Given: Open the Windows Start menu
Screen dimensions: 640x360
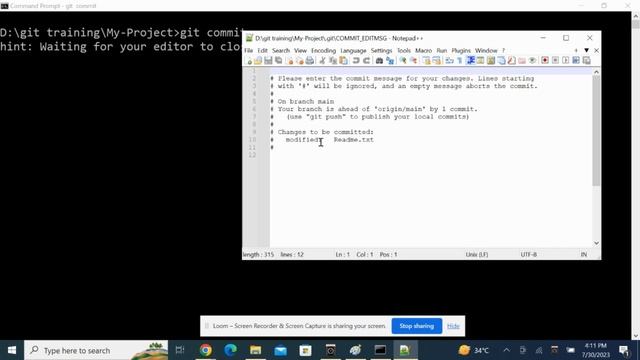Looking at the screenshot, I should pyautogui.click(x=12, y=350).
